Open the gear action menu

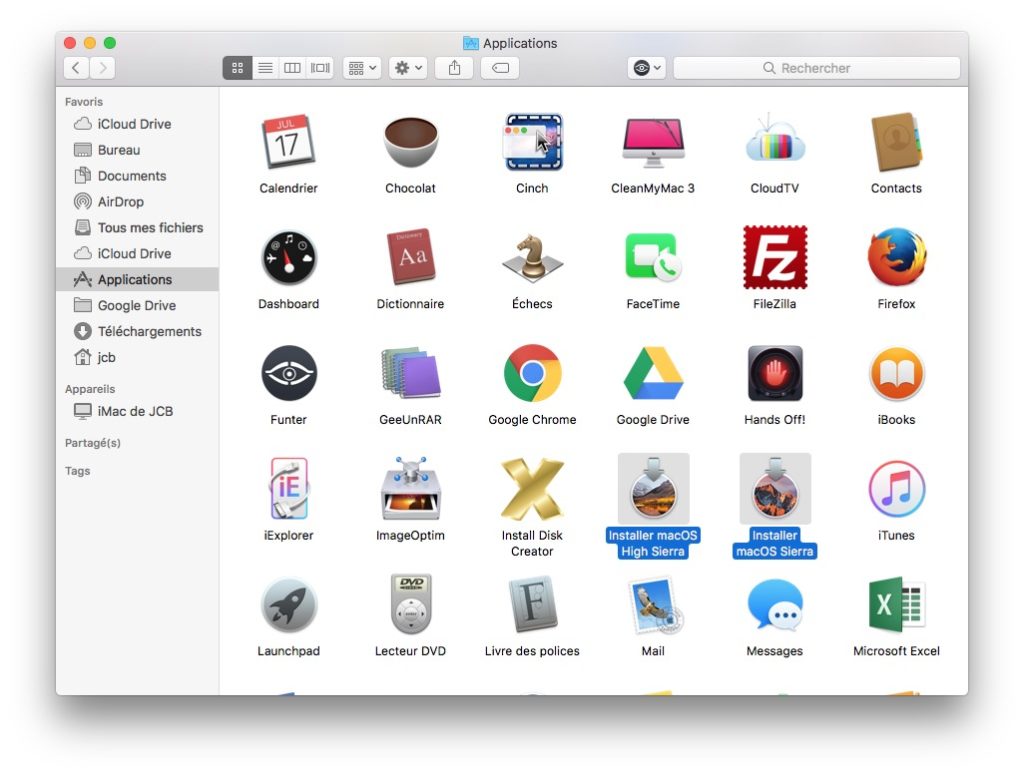point(408,68)
